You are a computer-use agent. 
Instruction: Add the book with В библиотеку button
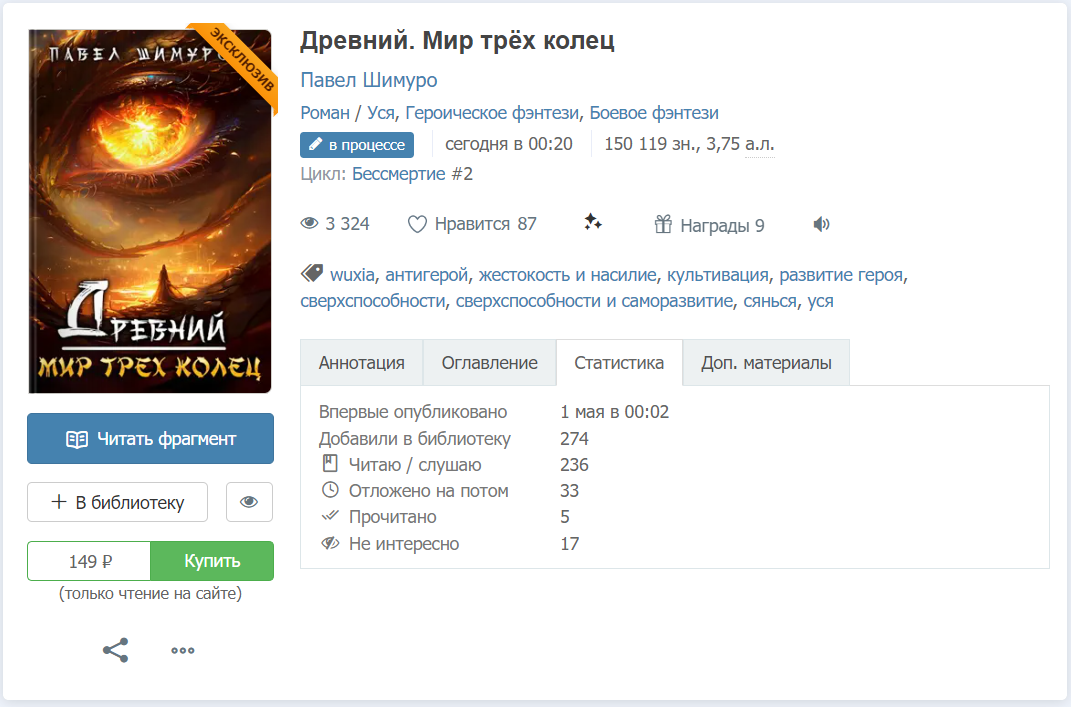coord(117,502)
